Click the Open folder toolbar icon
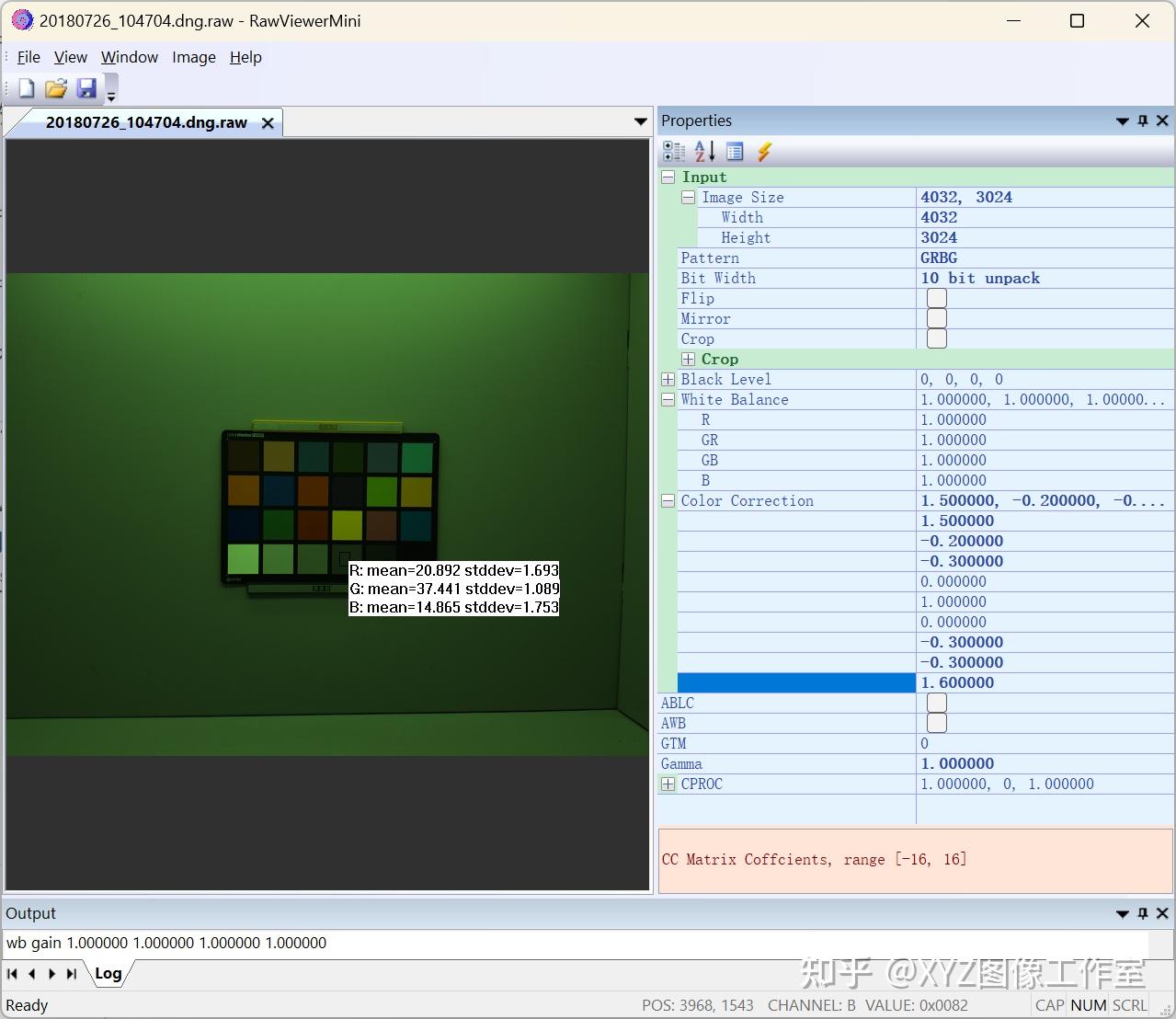Viewport: 1176px width, 1019px height. click(x=56, y=88)
